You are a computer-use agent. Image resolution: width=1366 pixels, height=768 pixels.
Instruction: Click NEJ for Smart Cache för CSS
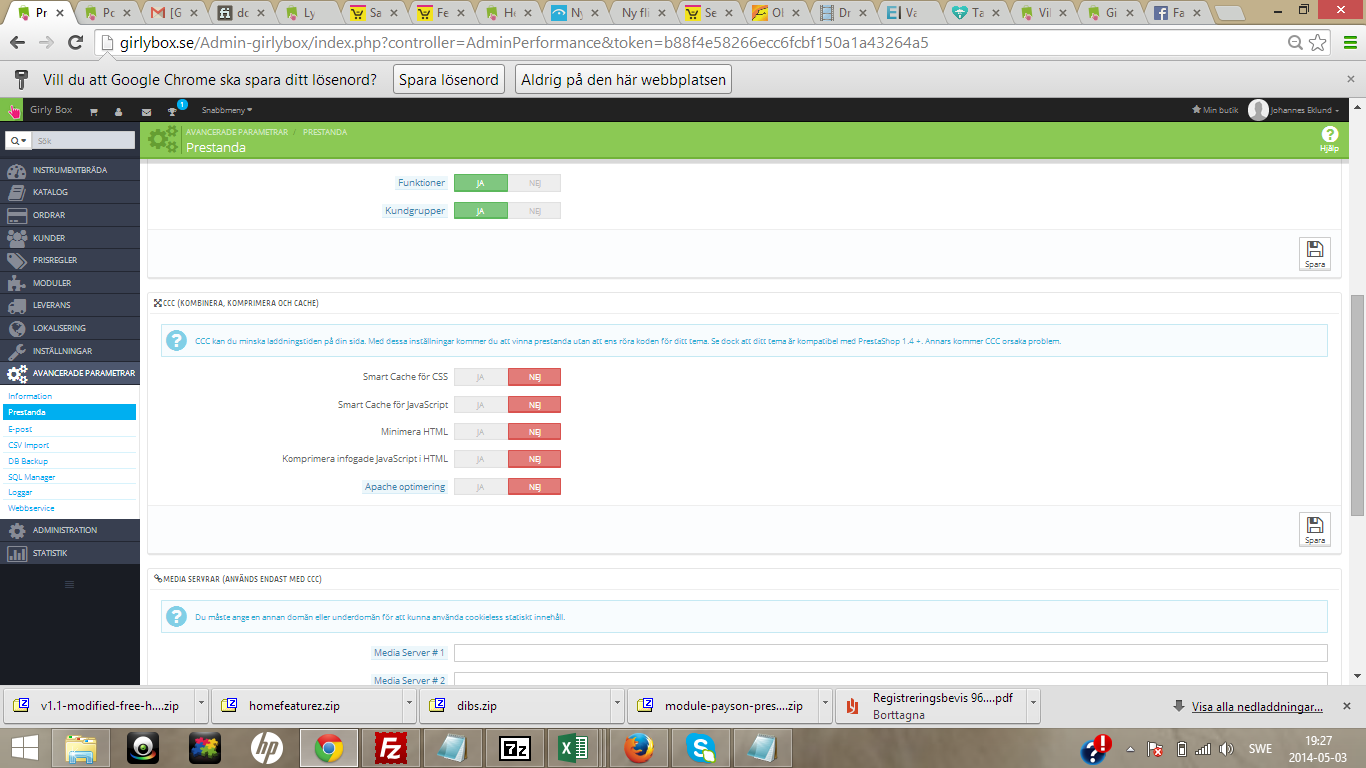click(534, 377)
